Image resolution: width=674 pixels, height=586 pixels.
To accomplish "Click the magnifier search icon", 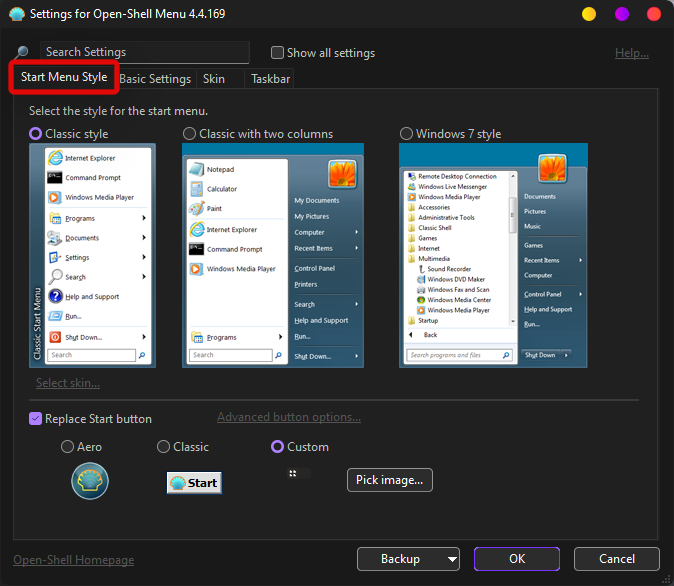I will coord(22,52).
